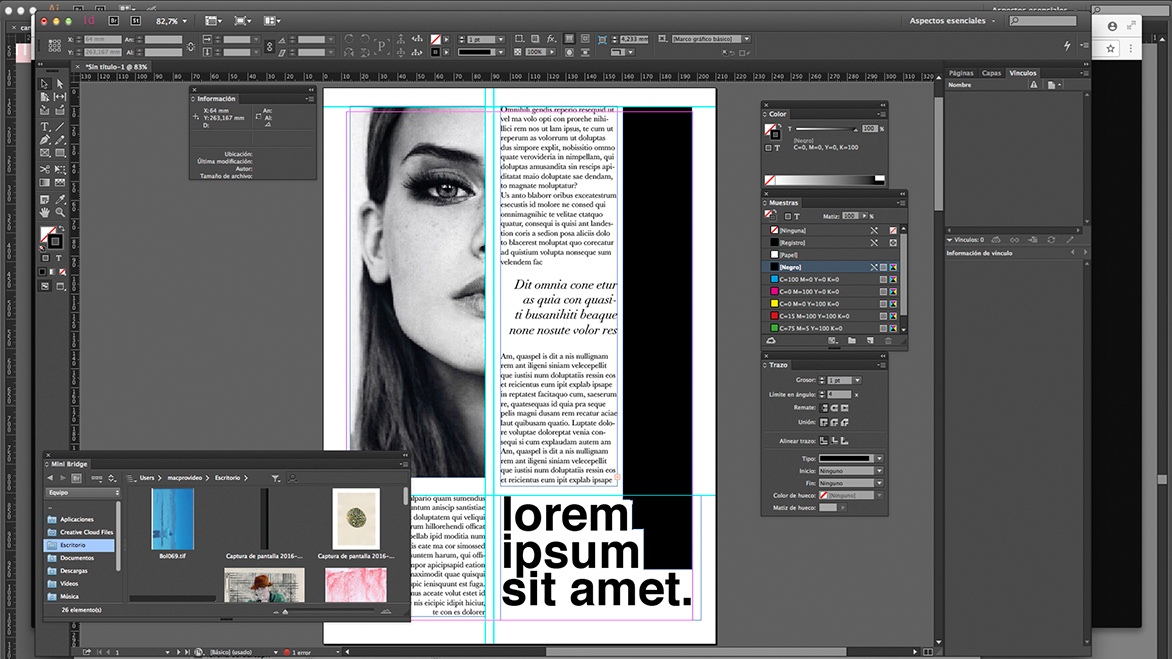Viewport: 1172px width, 659px height.
Task: Toggle formatting affects text in Muestras panel
Action: tap(796, 217)
